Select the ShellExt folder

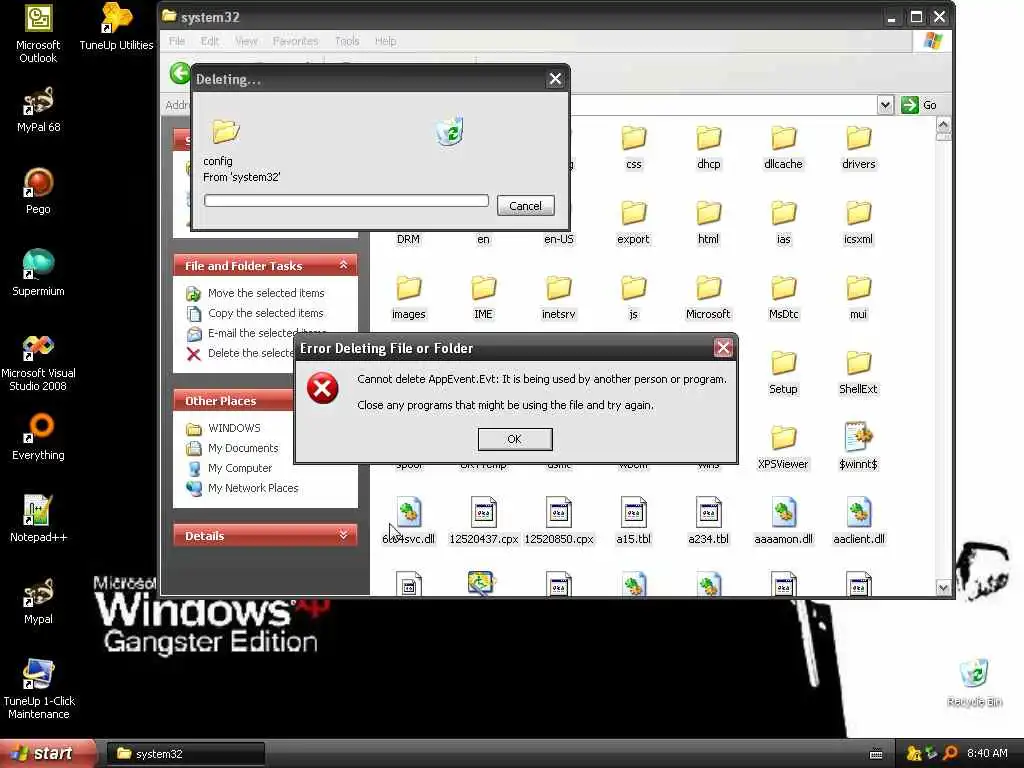(858, 373)
